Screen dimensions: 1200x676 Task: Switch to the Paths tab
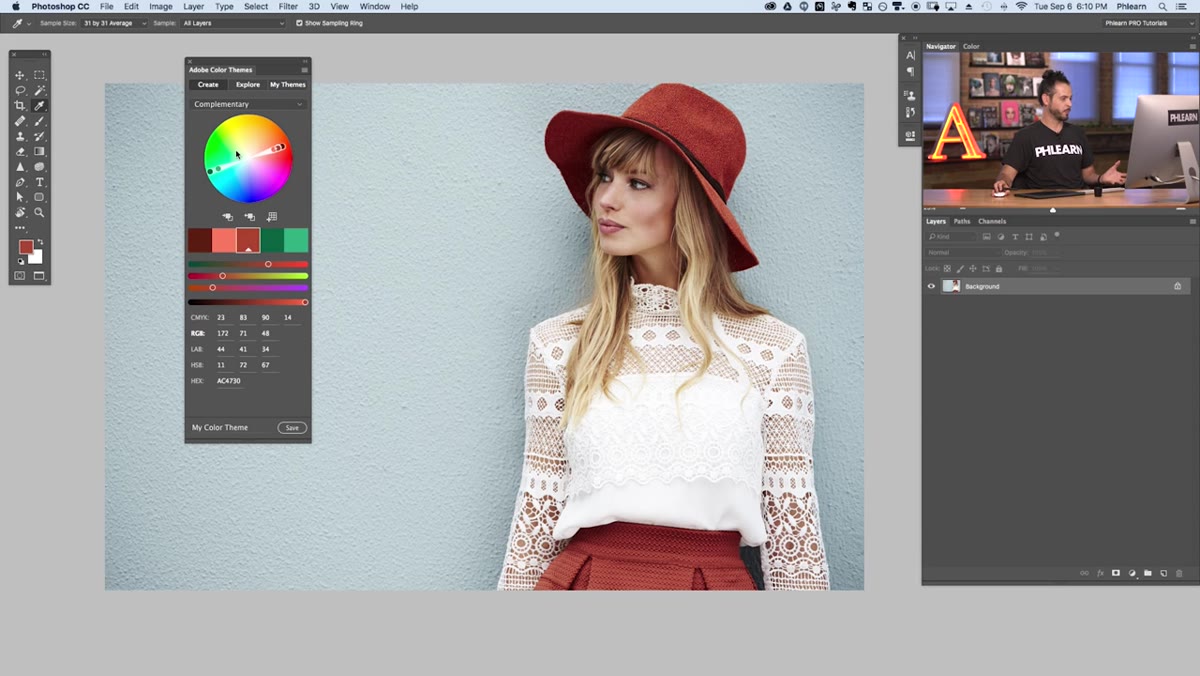[x=961, y=221]
